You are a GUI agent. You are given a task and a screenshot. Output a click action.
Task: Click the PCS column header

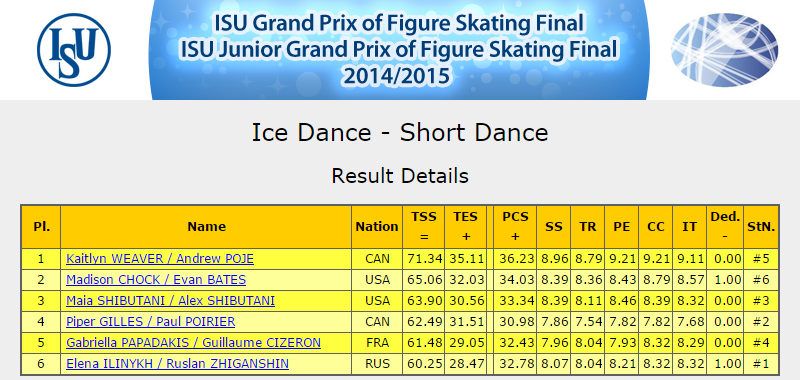point(515,227)
